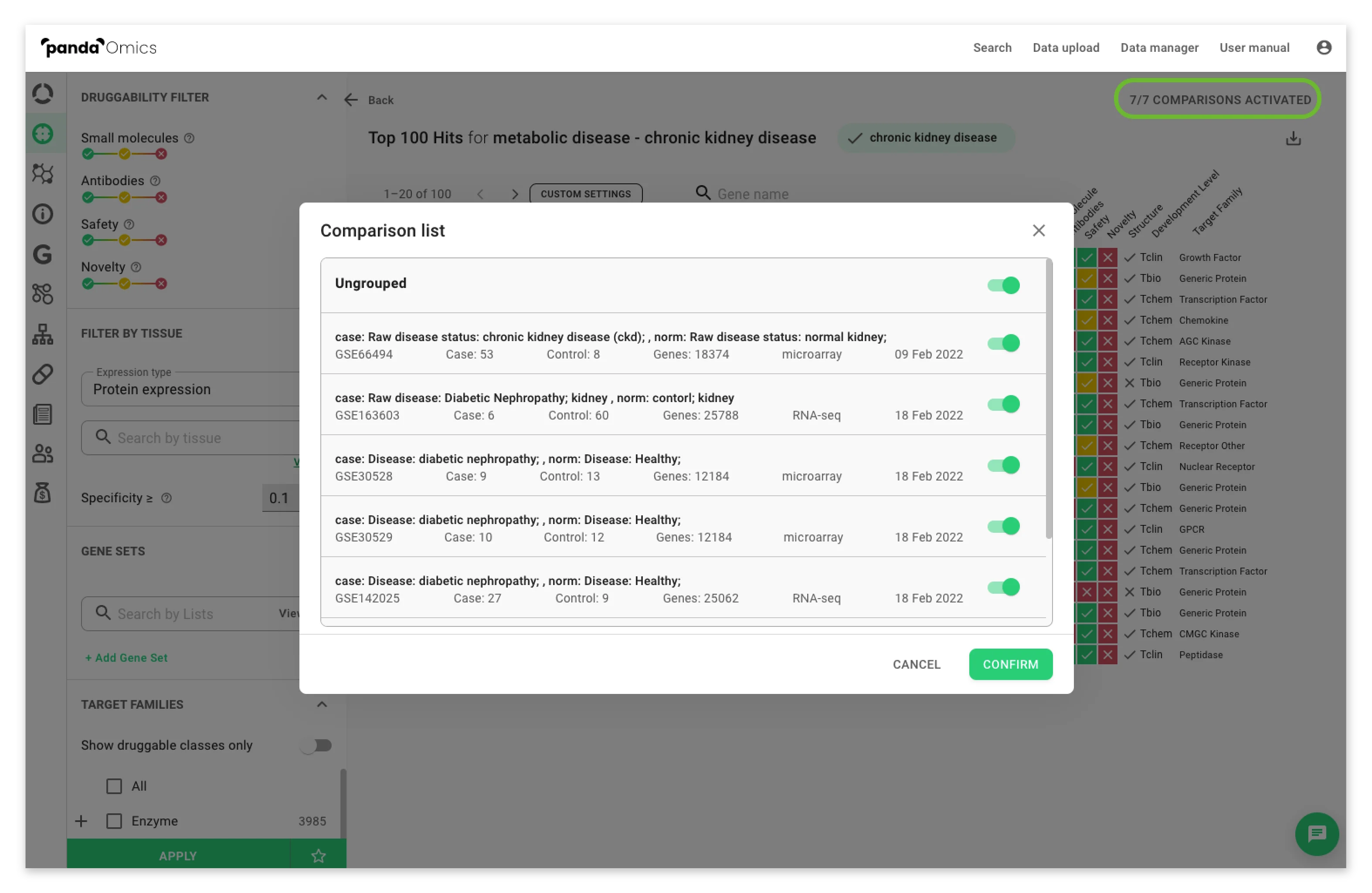Image resolution: width=1372 pixels, height=893 pixels.
Task: Click the star favorite icon beside Apply
Action: click(x=318, y=856)
